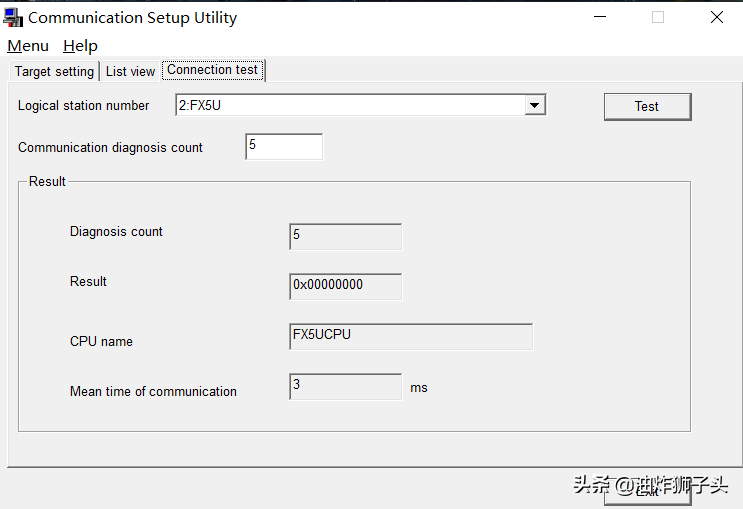Open the Help menu
743x509 pixels.
tap(80, 46)
